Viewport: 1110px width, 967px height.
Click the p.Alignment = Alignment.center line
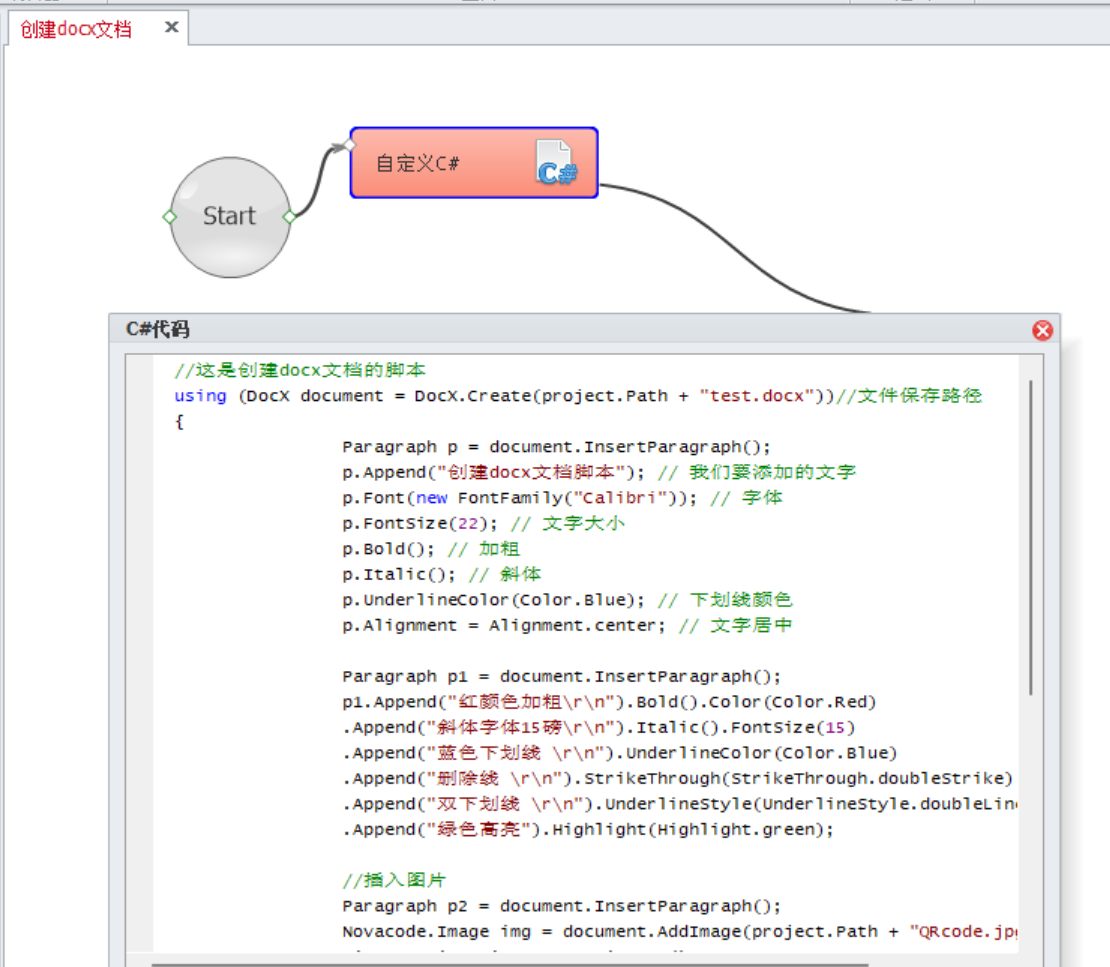[x=568, y=625]
